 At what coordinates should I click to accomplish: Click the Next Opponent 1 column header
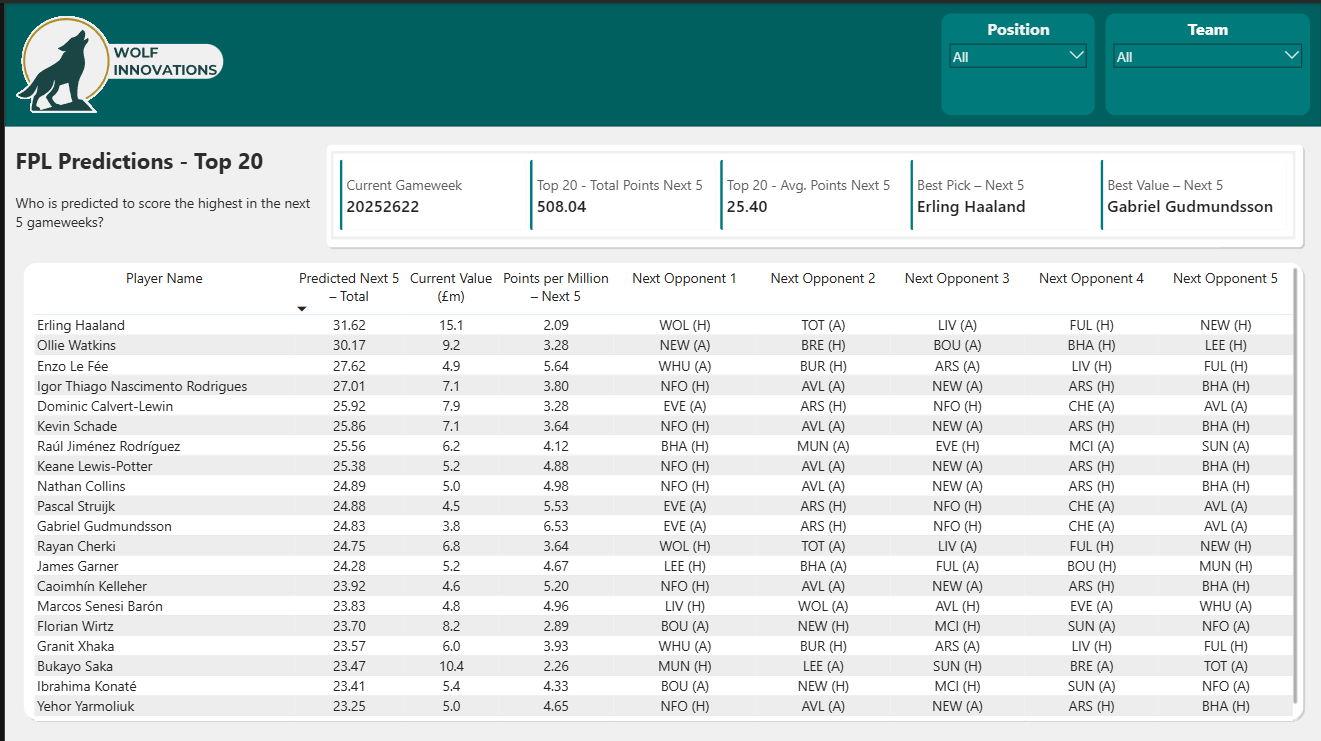point(684,279)
